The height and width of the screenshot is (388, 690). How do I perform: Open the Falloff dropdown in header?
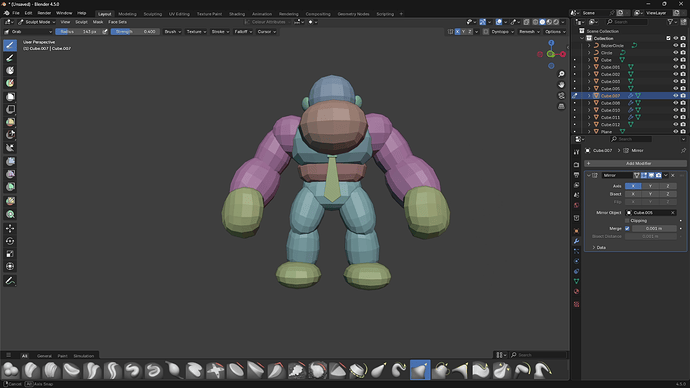243,32
